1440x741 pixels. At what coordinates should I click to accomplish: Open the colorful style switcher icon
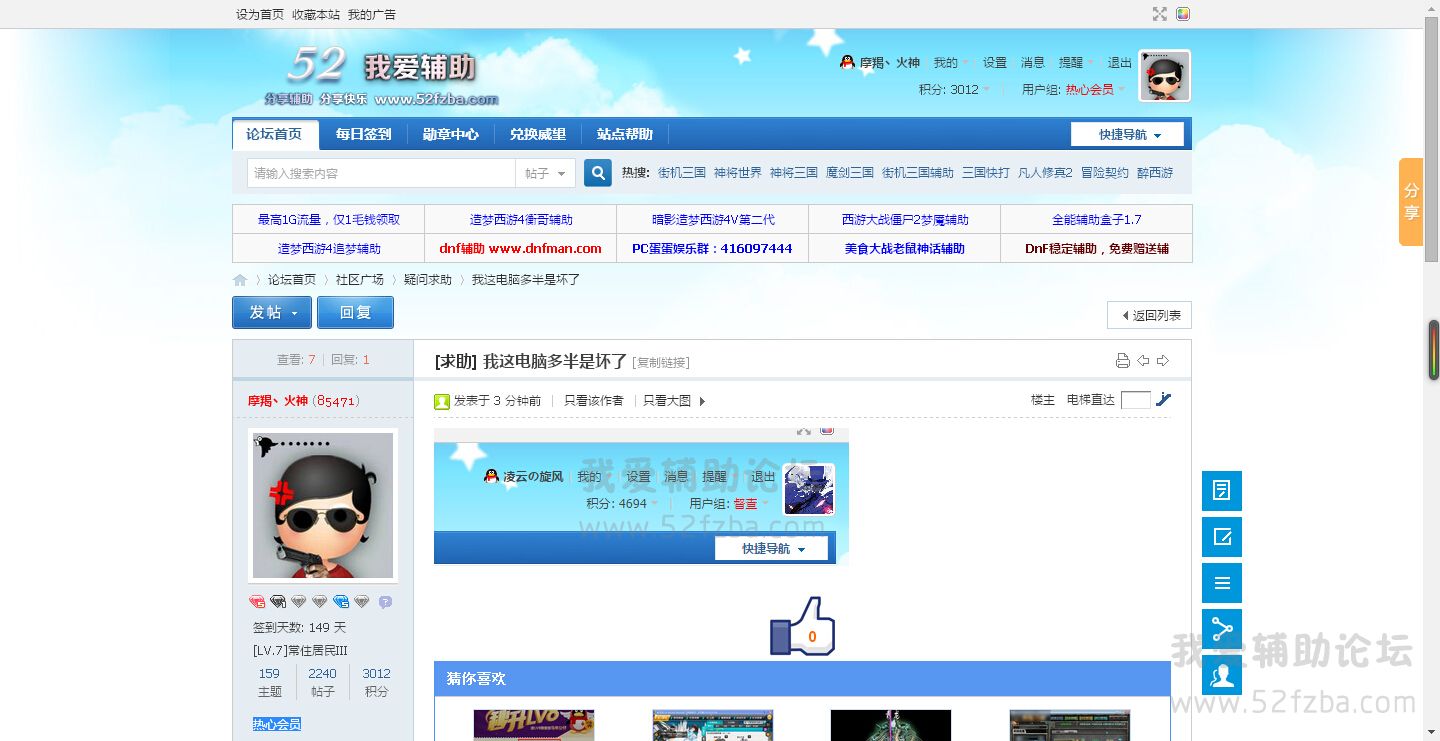point(1183,14)
